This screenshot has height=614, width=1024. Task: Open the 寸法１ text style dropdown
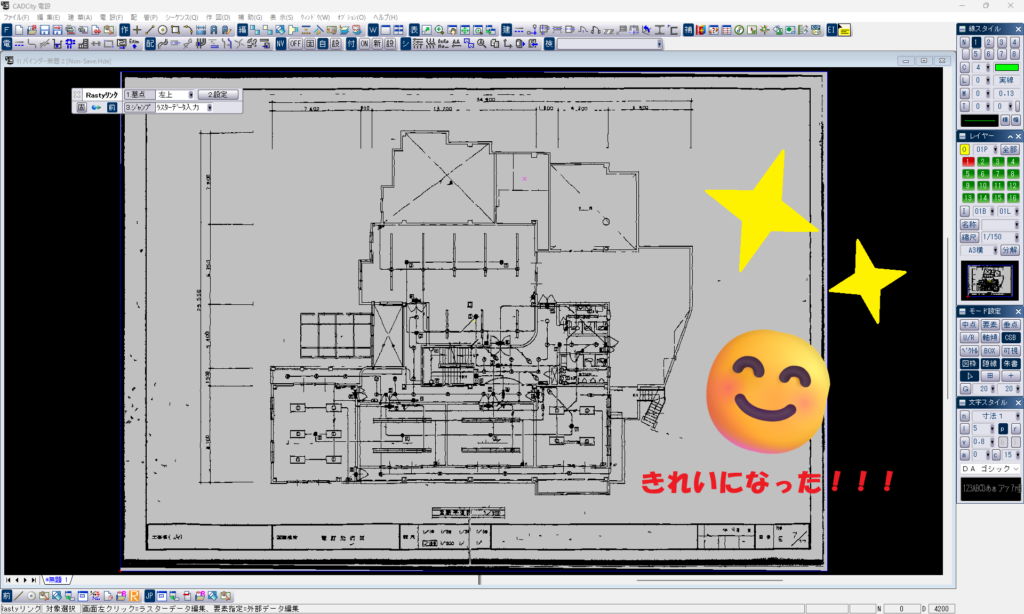click(1016, 416)
